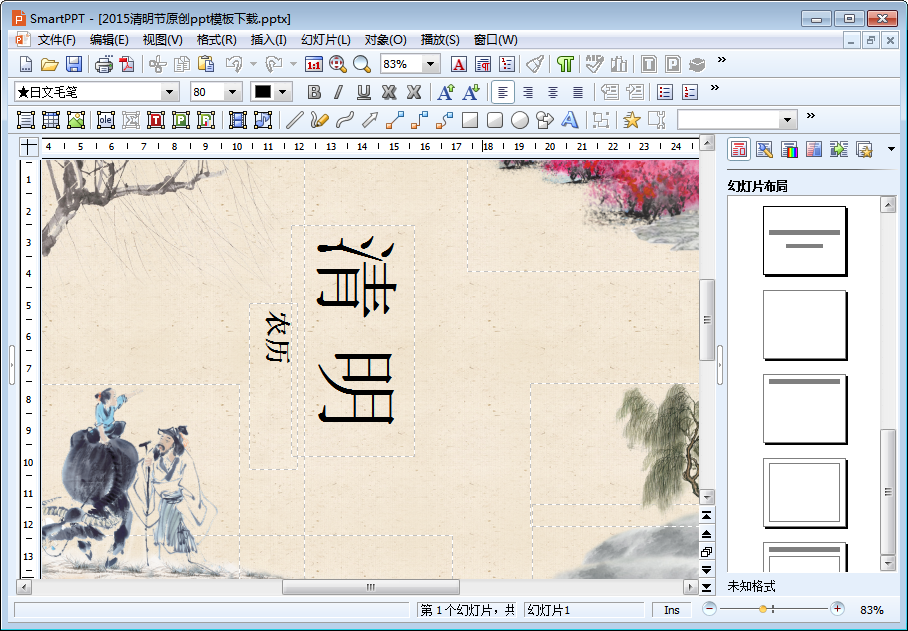Increase font size A-up icon
This screenshot has width=908, height=631.
click(446, 92)
